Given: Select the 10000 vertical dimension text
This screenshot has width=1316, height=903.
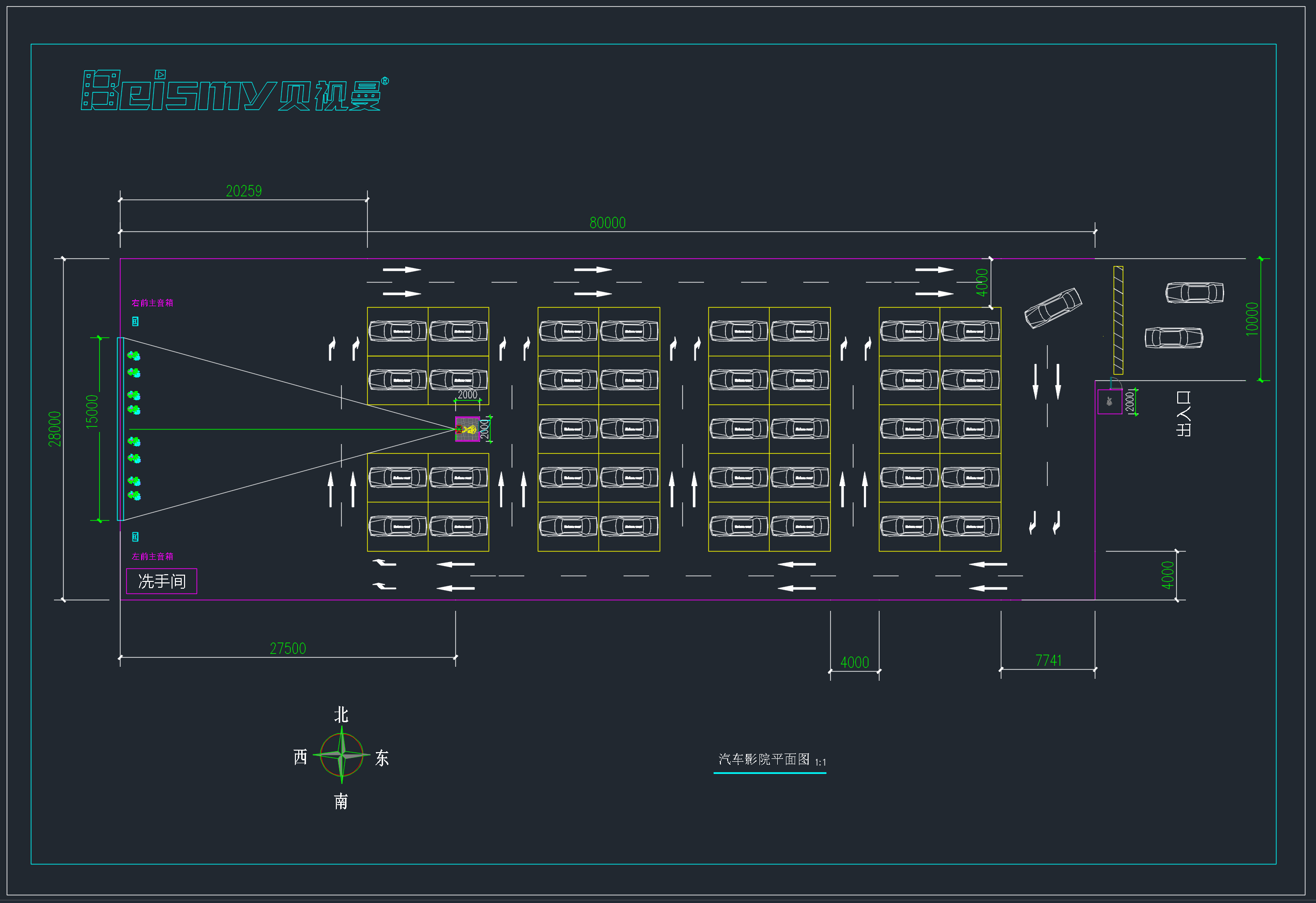Looking at the screenshot, I should coord(1252,319).
